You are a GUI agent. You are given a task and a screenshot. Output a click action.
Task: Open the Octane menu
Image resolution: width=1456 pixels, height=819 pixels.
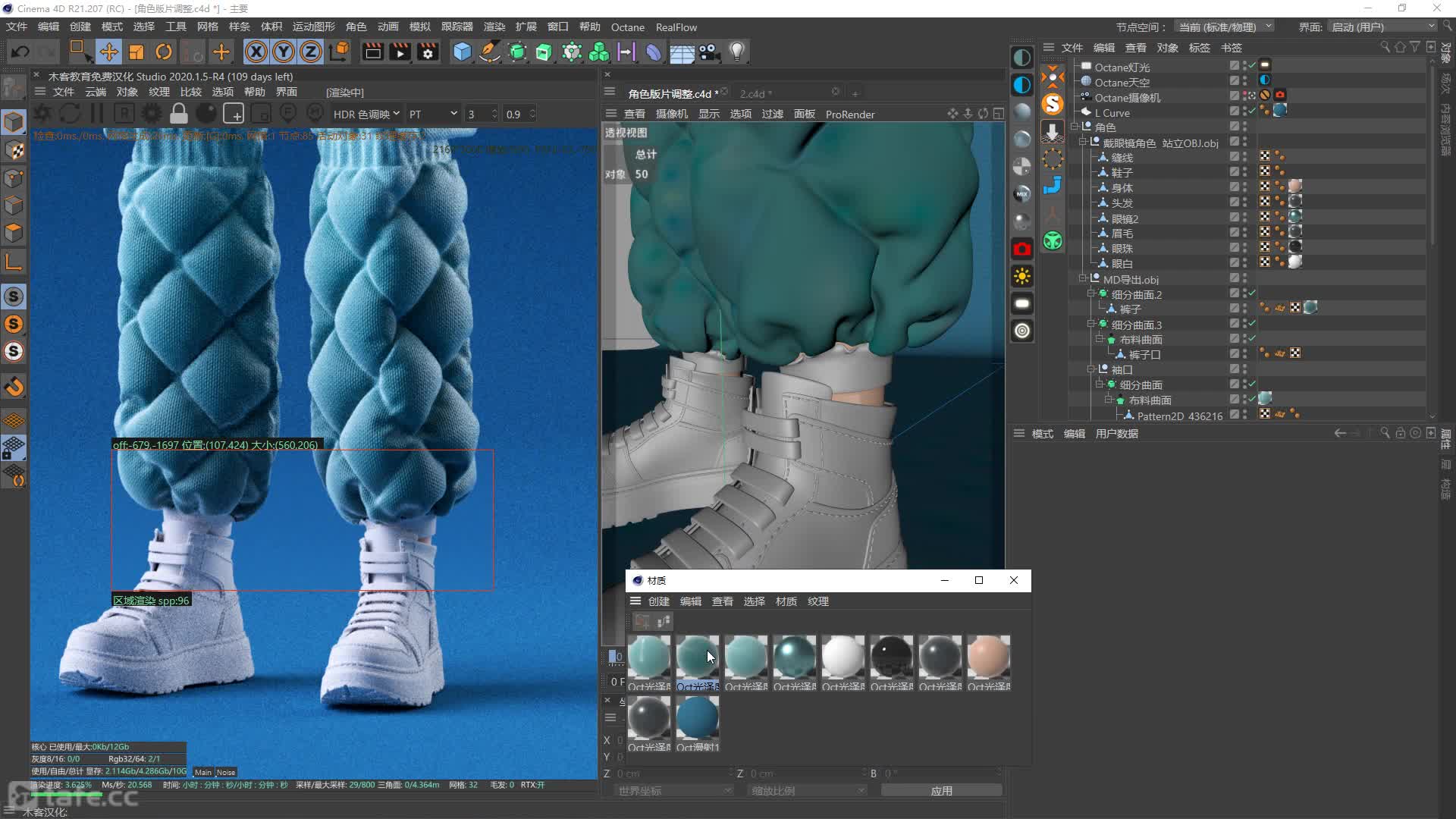pos(628,27)
